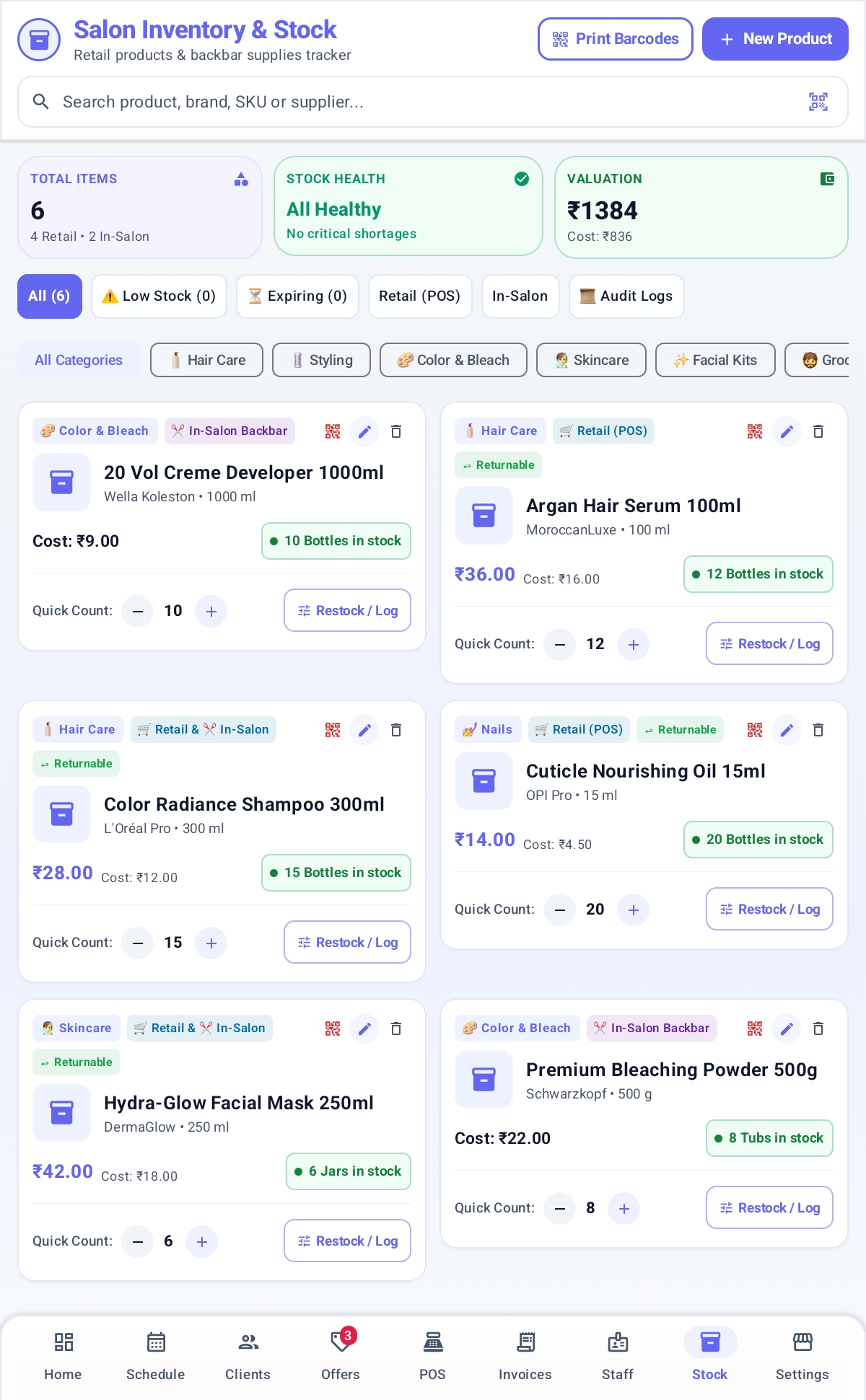Open the Total Items summary card

click(140, 208)
